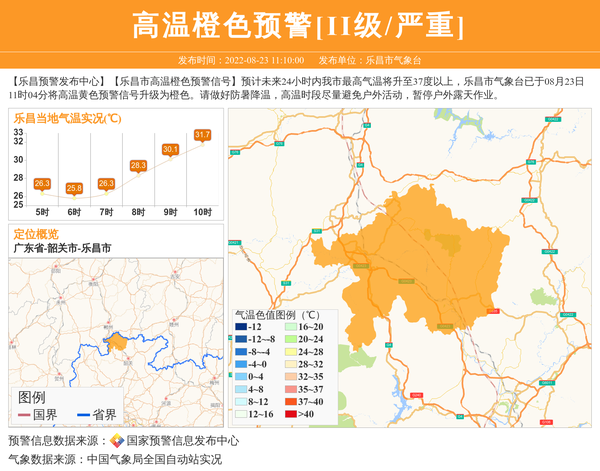Select the -12 dark blue color swatch
This screenshot has height=471, width=600.
pos(241,327)
